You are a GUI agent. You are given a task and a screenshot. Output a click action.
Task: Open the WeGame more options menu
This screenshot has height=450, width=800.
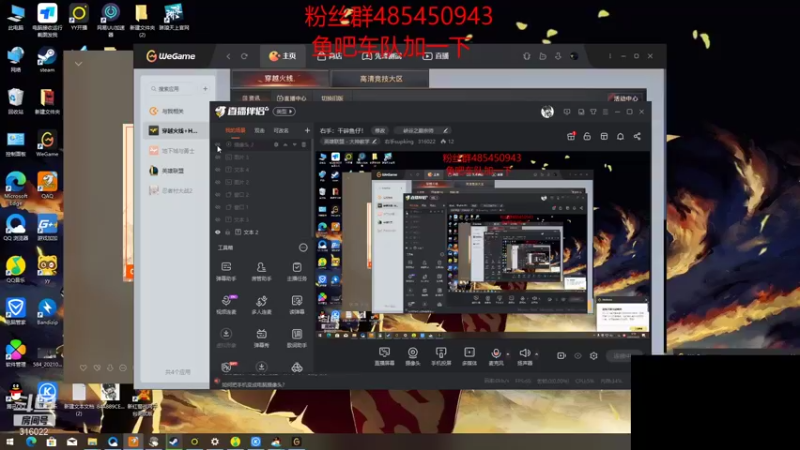click(610, 56)
